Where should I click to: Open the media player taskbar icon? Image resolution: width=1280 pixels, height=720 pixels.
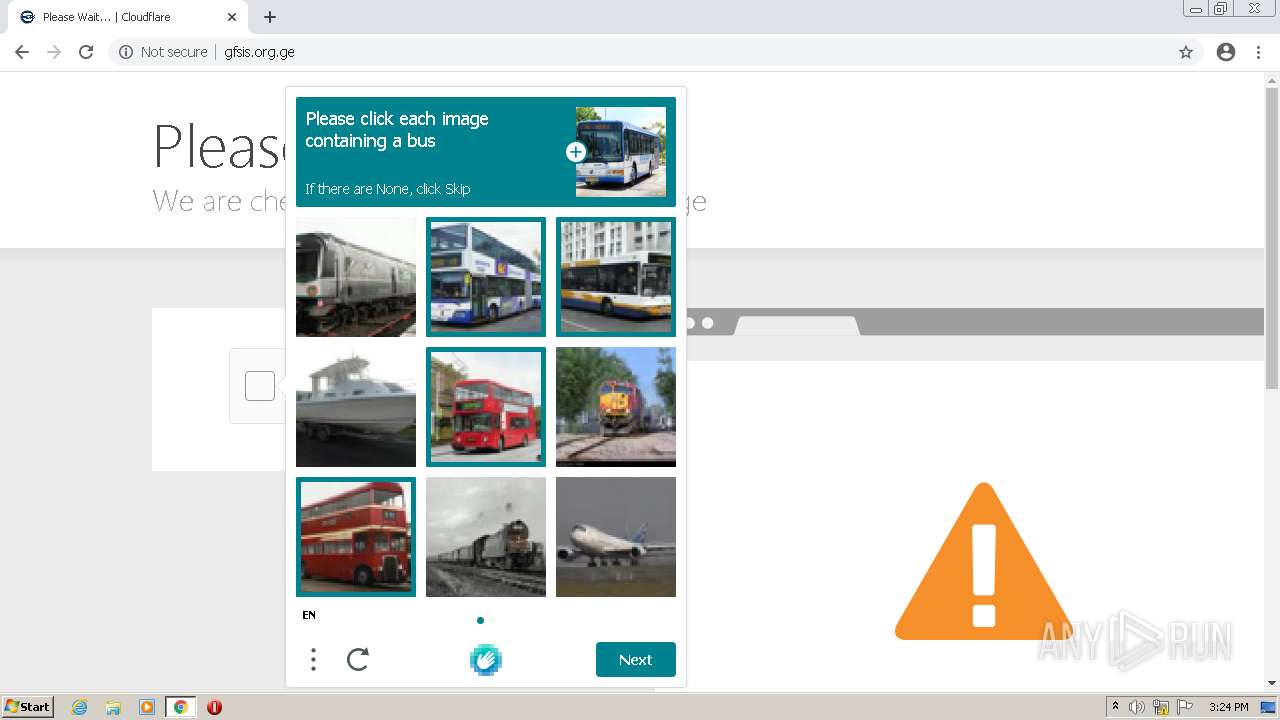(147, 707)
